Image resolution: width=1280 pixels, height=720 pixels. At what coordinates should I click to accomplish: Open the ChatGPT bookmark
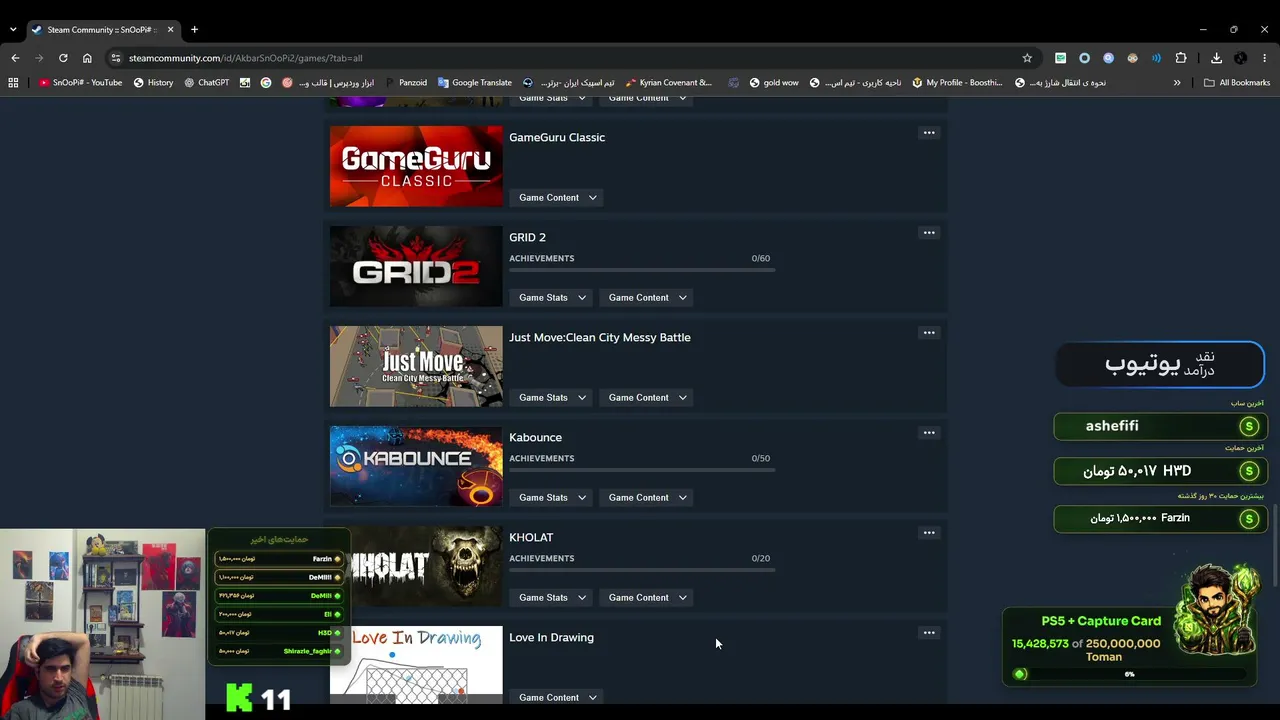(x=206, y=83)
